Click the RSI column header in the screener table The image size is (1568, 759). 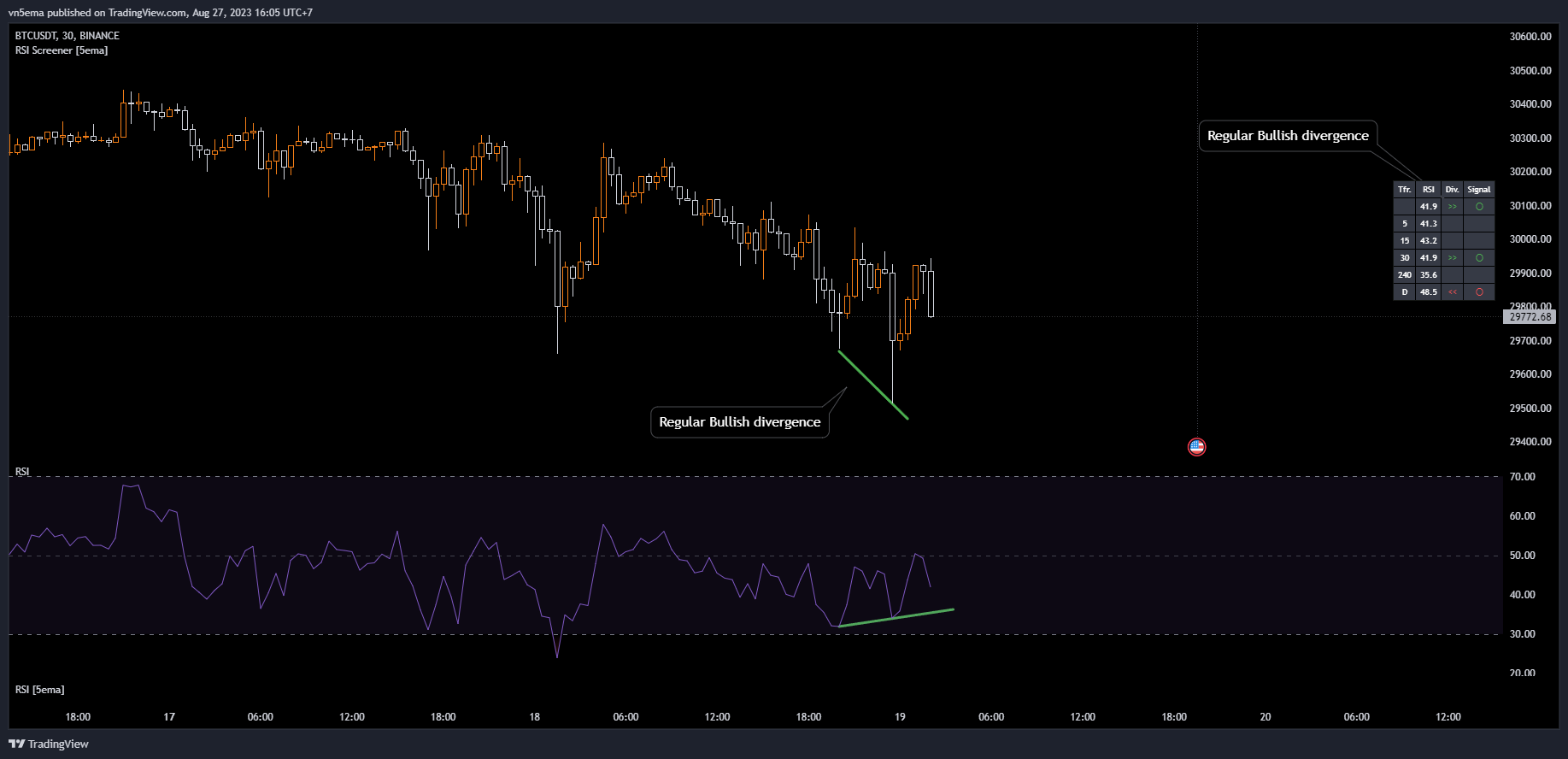coord(1429,189)
